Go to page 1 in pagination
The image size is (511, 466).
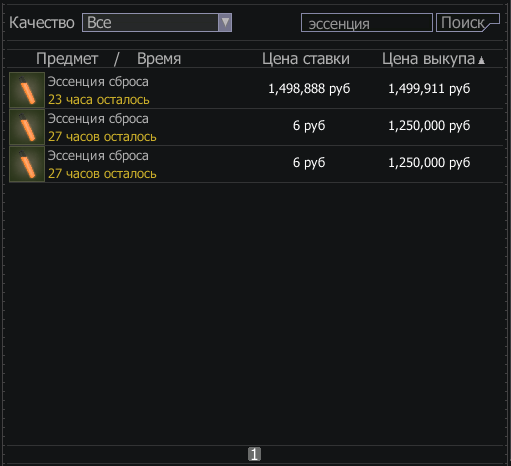254,454
